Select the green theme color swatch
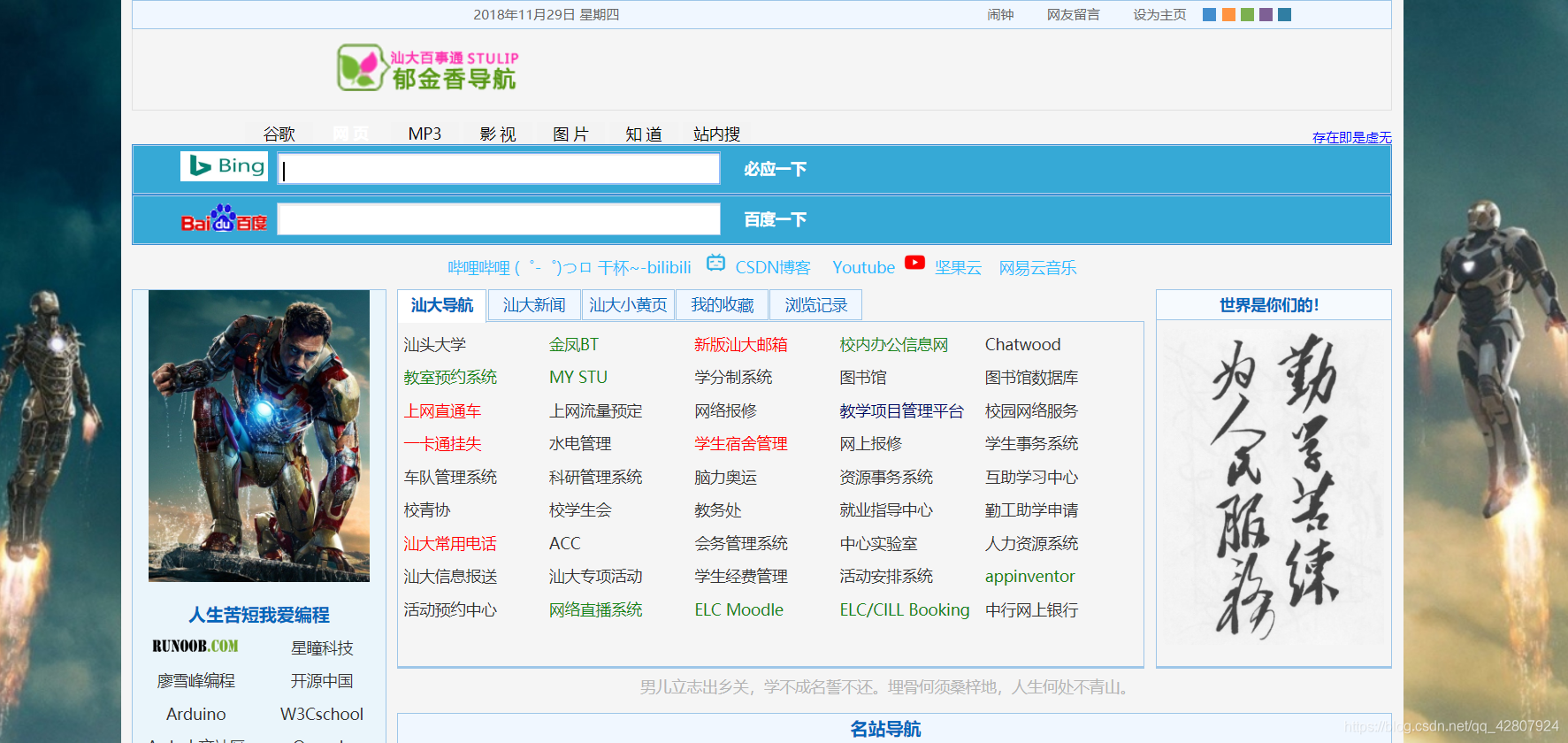This screenshot has height=743, width=1568. point(1247,14)
